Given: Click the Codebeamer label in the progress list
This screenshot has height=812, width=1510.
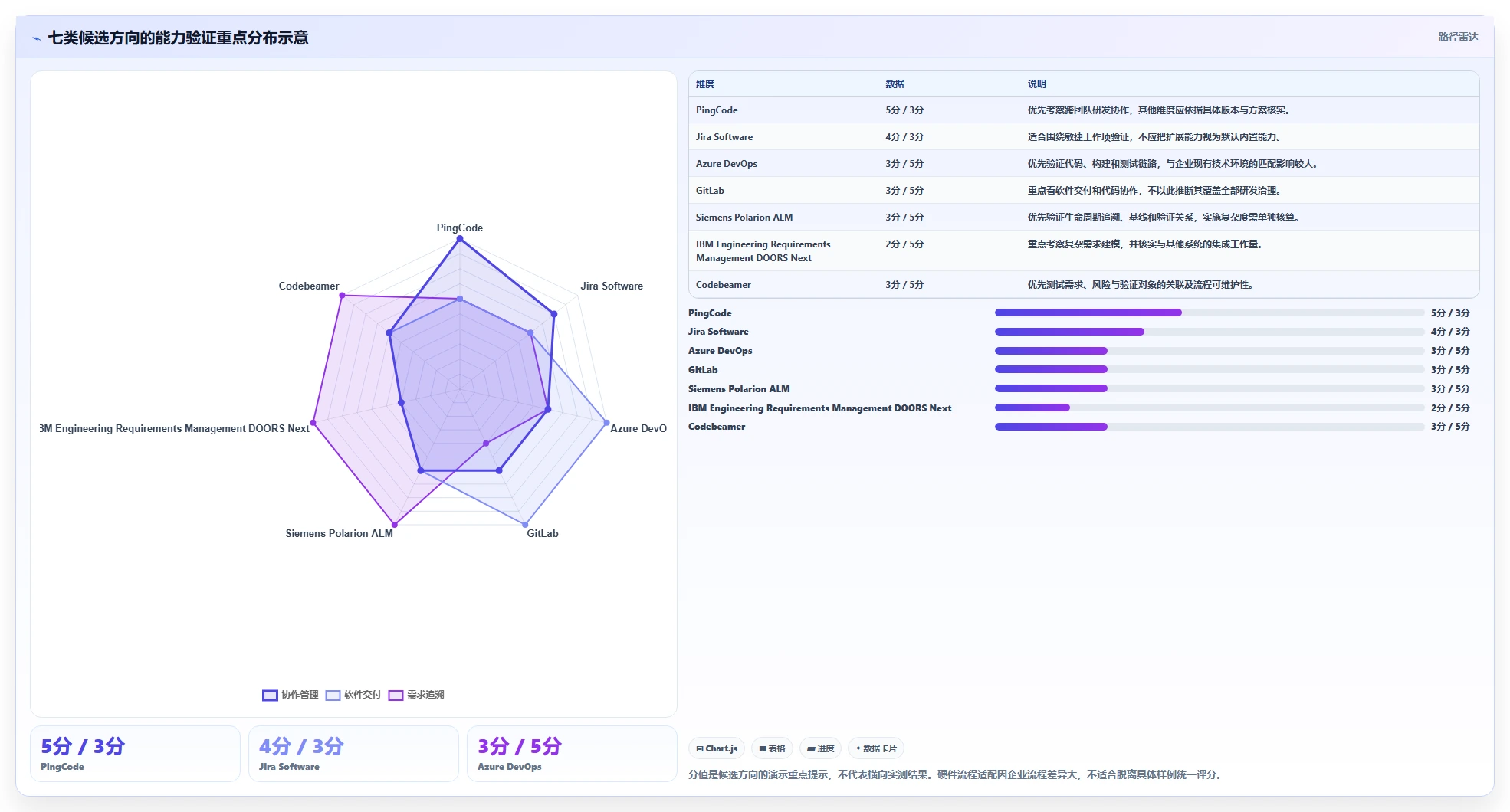Looking at the screenshot, I should click(717, 427).
